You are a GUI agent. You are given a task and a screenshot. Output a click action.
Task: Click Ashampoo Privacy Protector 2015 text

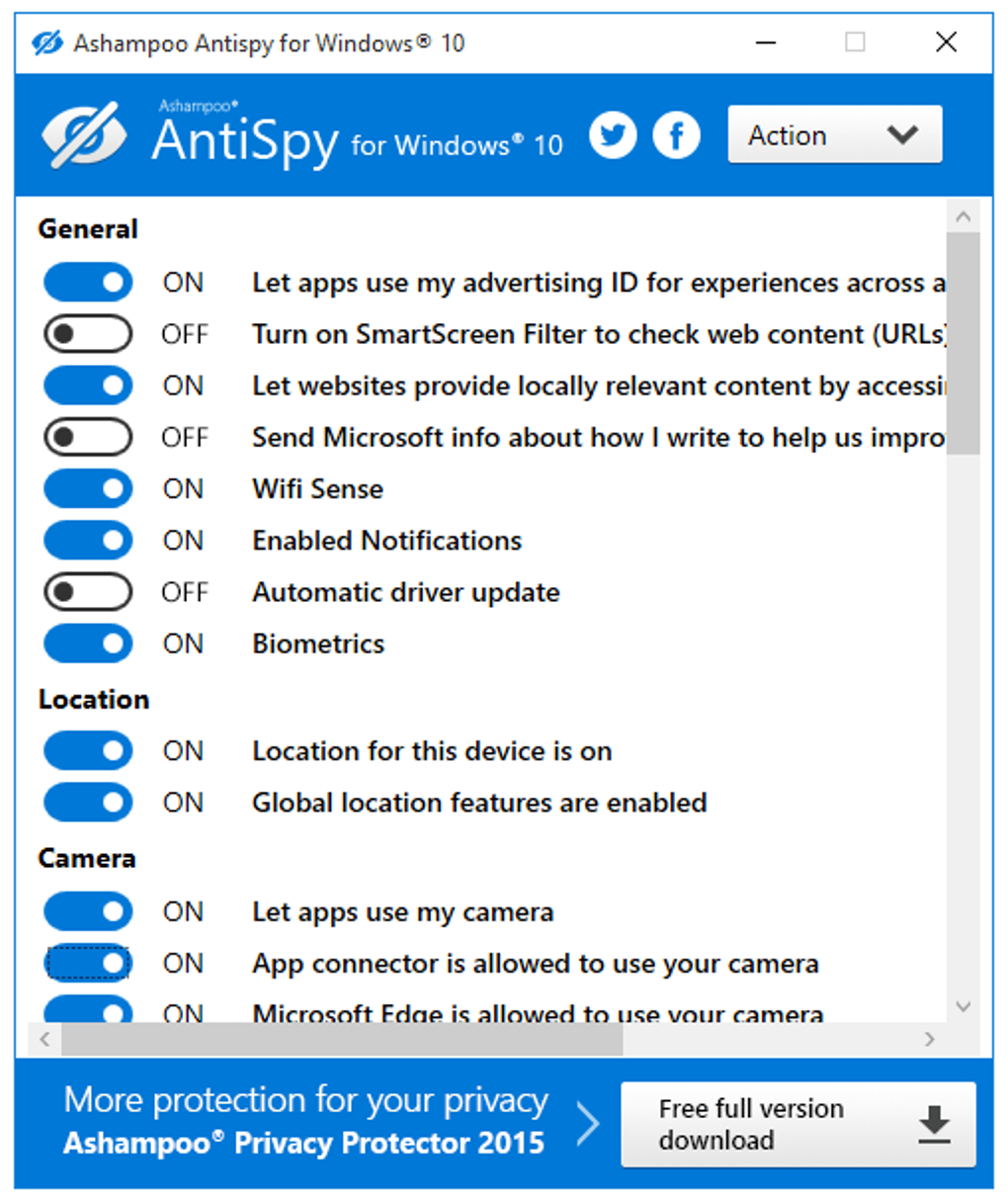303,1144
